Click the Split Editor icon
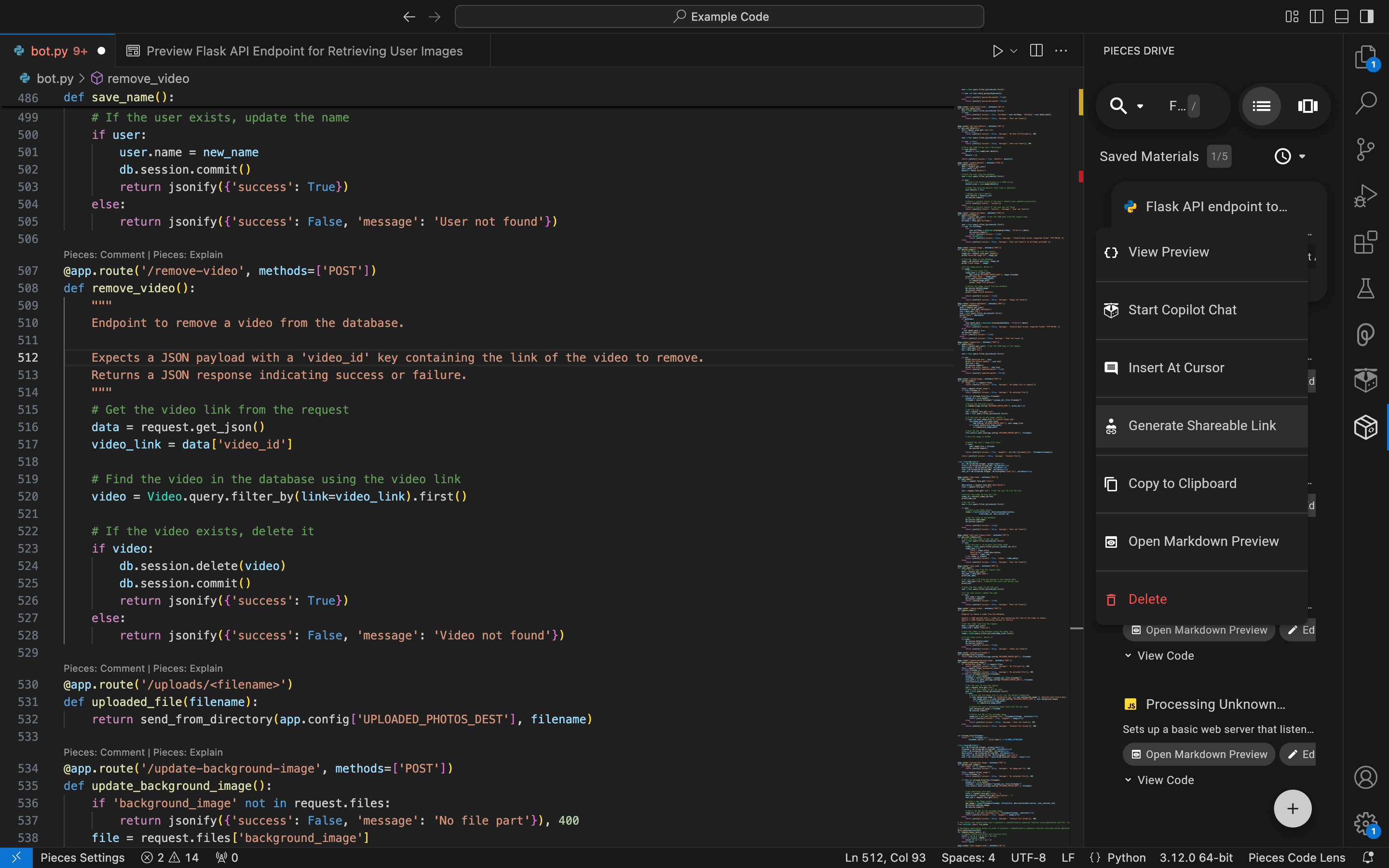 pyautogui.click(x=1036, y=51)
